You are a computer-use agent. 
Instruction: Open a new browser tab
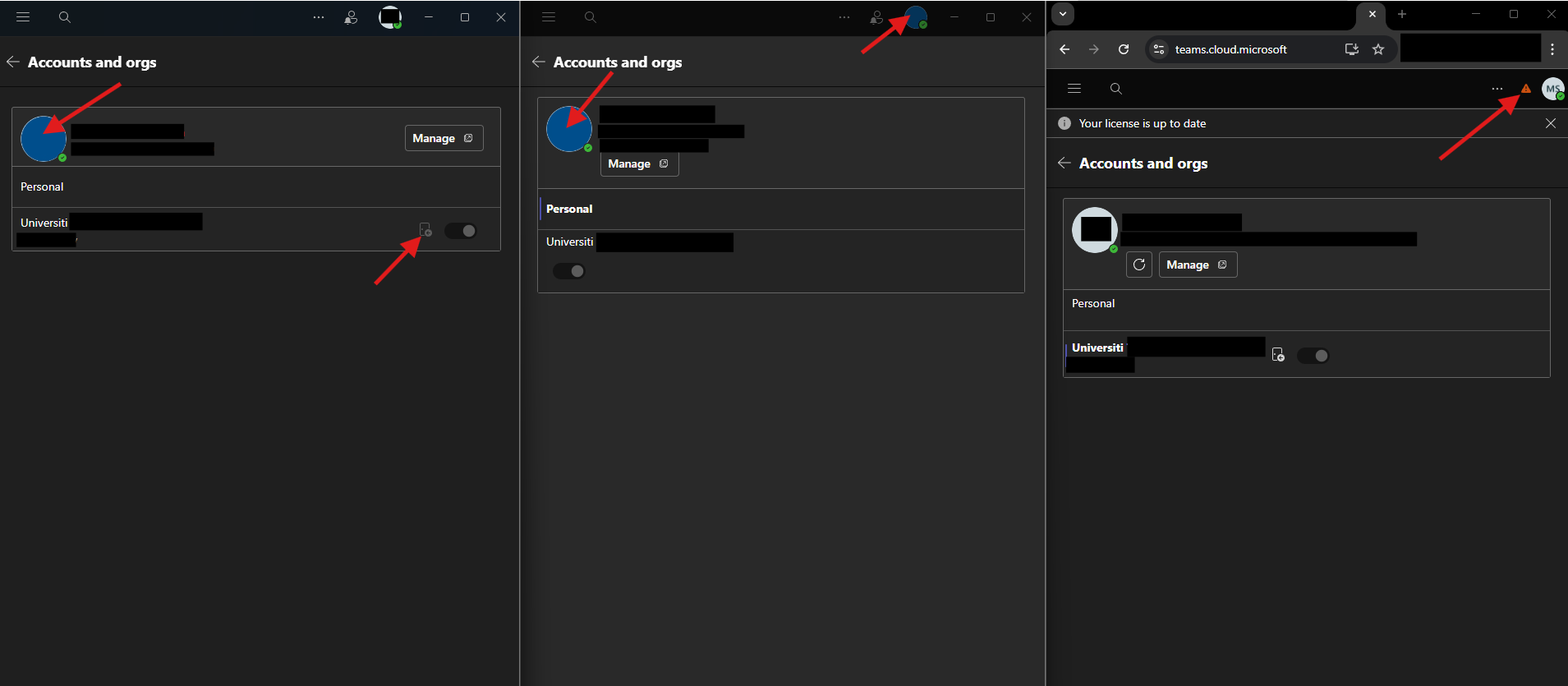(x=1402, y=14)
